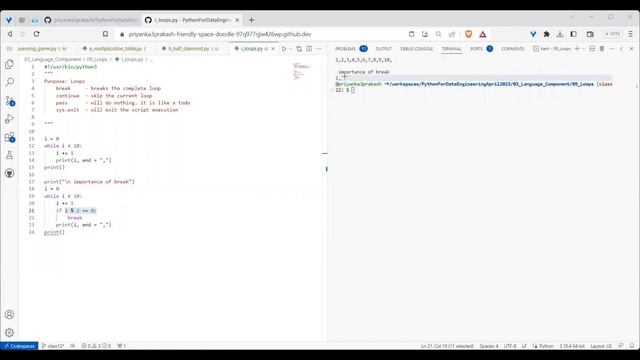Click the Run Python File play button

point(284,49)
